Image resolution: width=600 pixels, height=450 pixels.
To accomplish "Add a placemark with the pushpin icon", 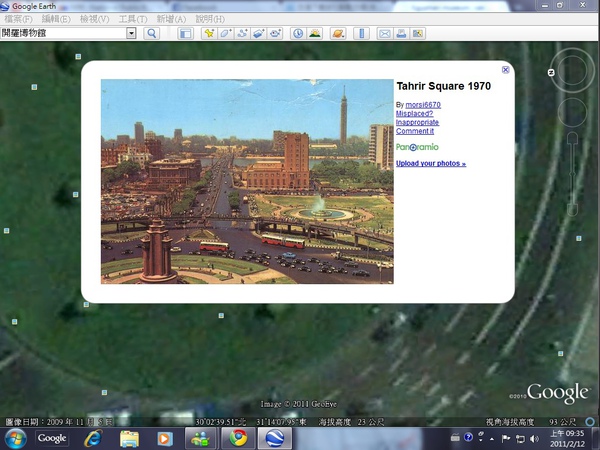I will pos(209,34).
